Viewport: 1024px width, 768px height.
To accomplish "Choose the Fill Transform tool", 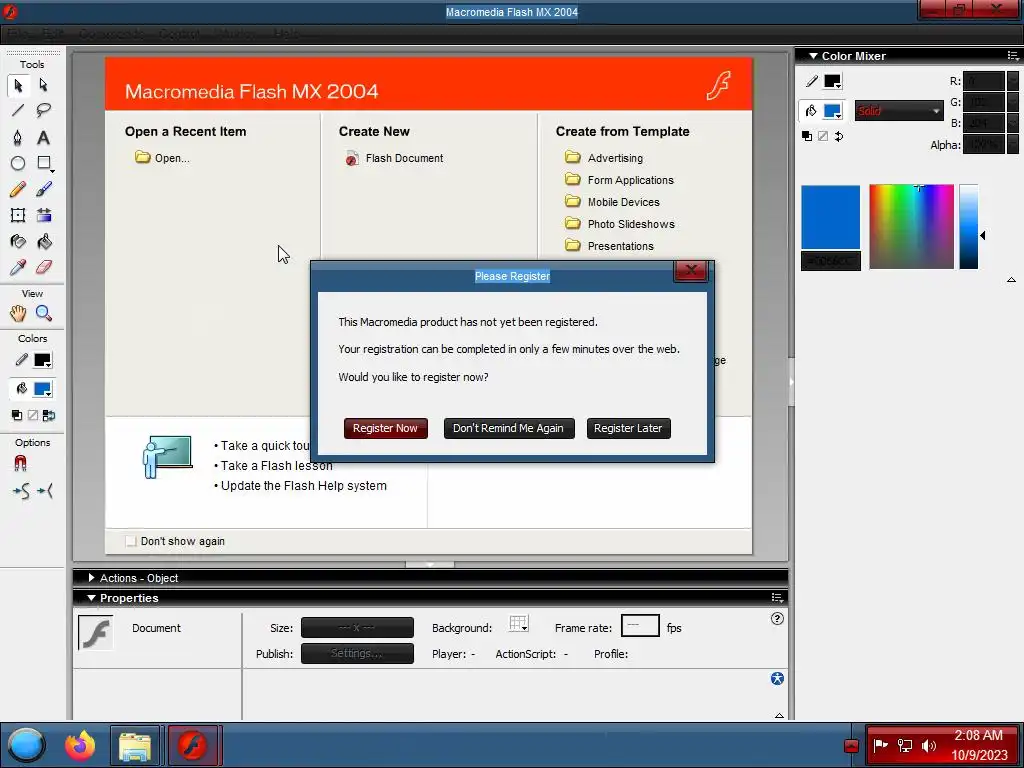I will point(44,216).
